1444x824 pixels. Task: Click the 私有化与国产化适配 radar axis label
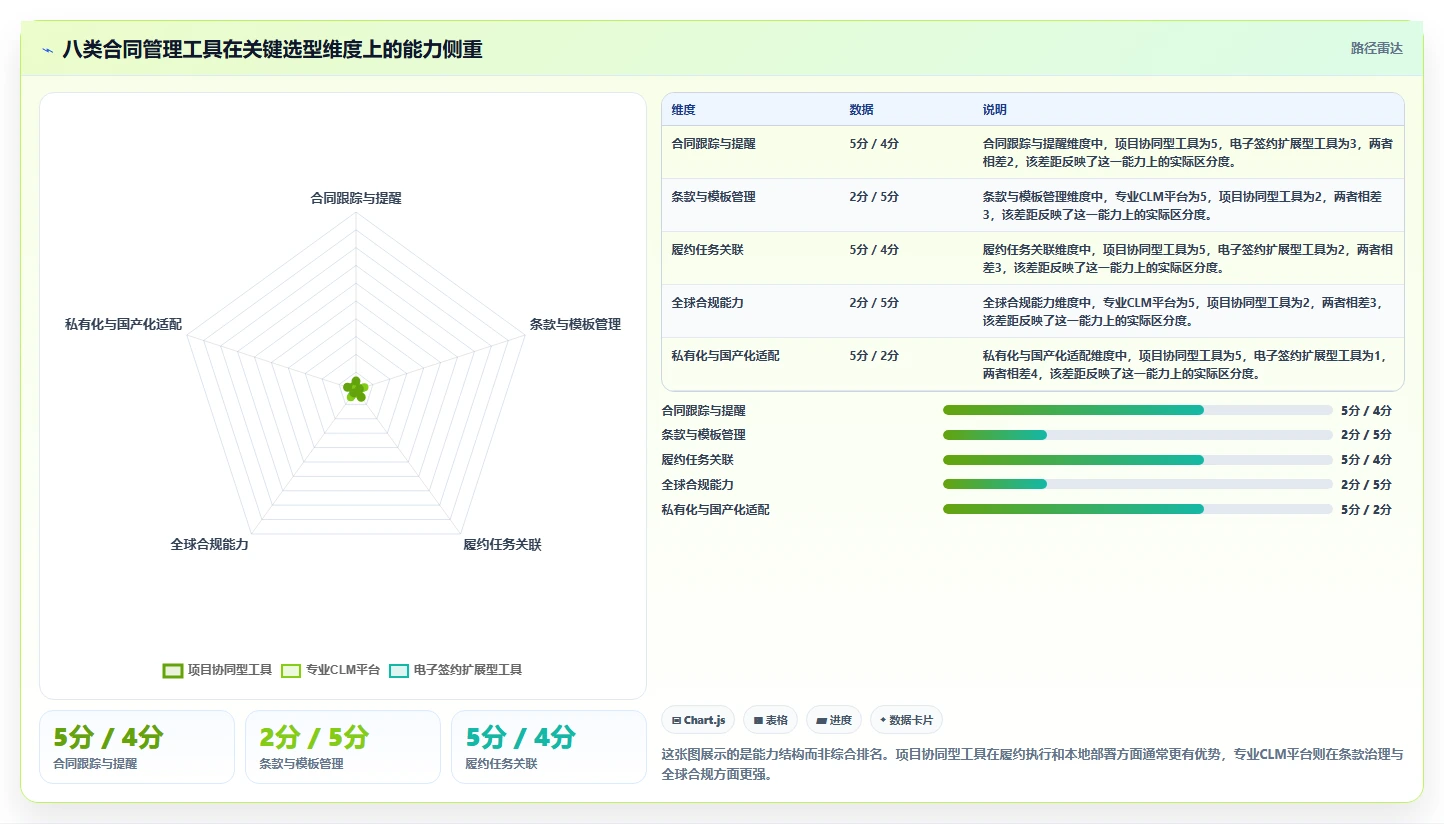[123, 324]
